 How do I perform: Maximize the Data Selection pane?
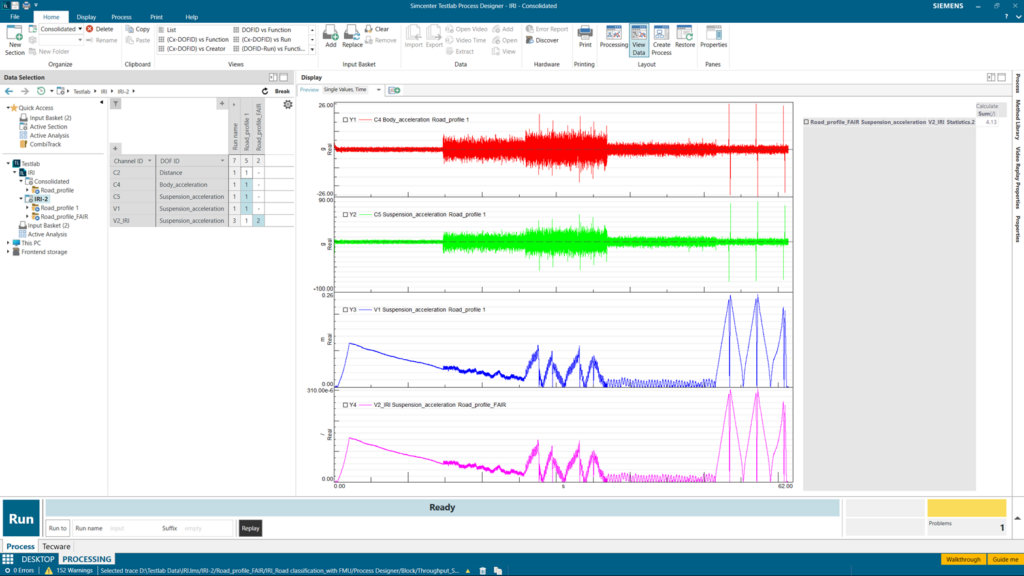(x=283, y=77)
